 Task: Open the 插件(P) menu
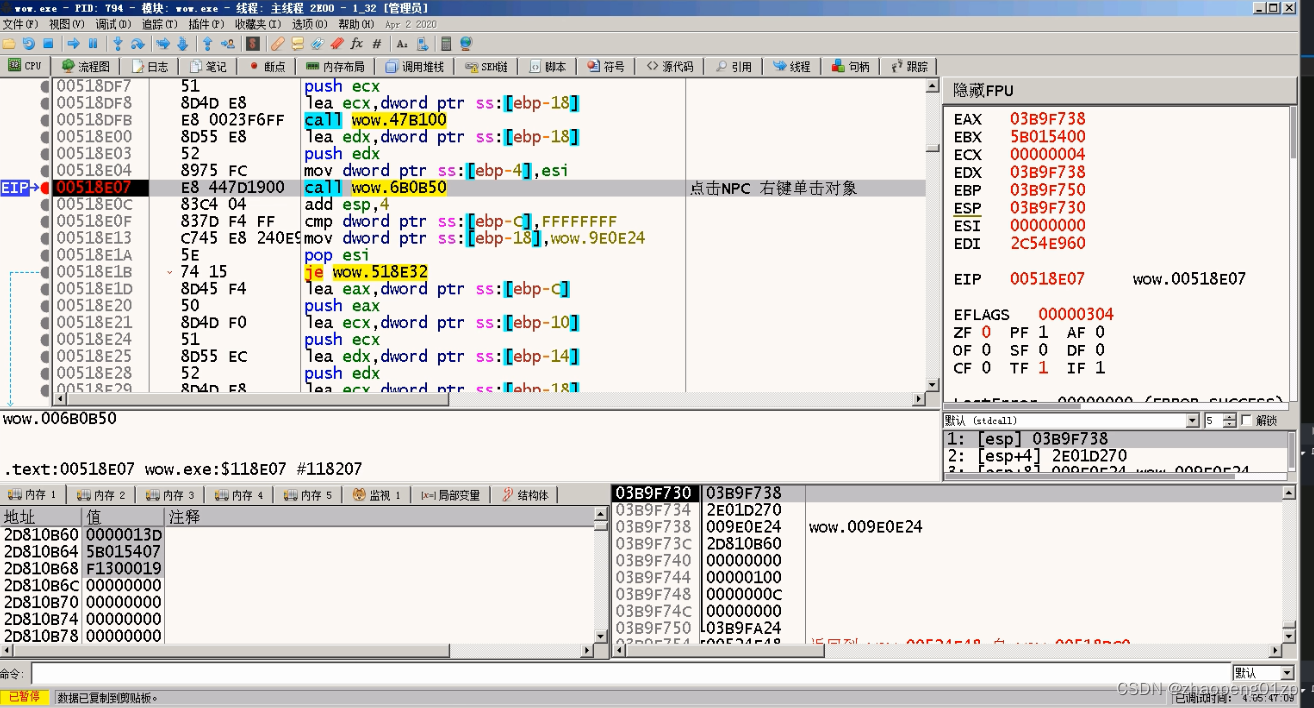[x=206, y=24]
